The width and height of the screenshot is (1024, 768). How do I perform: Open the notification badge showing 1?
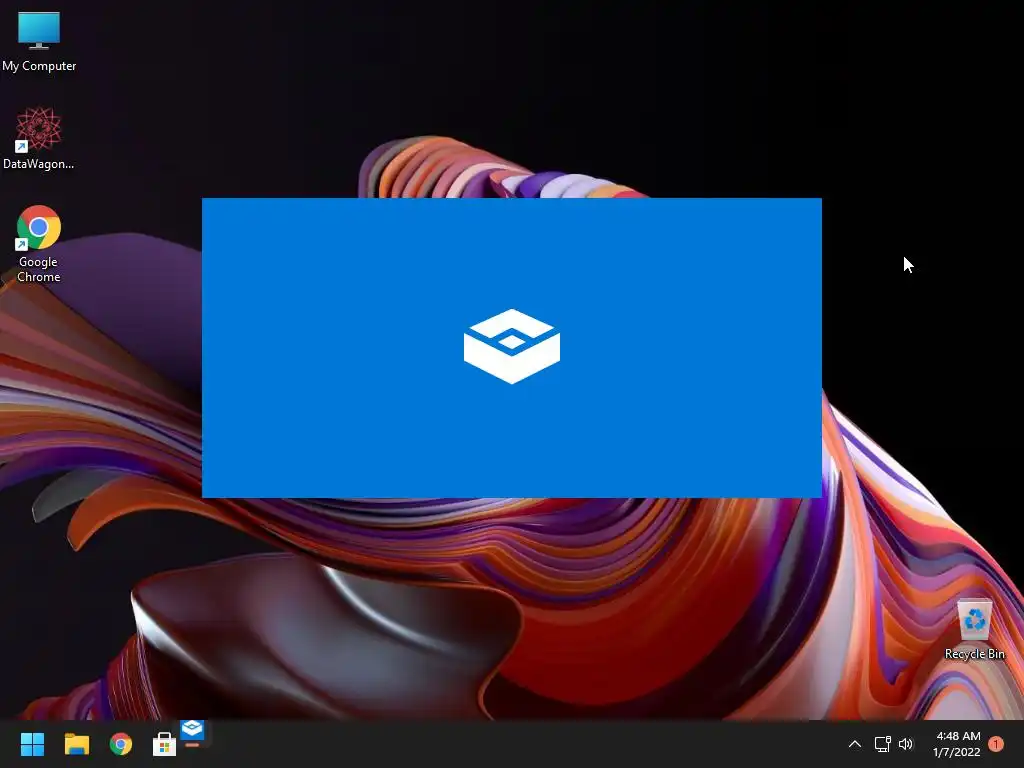(996, 744)
